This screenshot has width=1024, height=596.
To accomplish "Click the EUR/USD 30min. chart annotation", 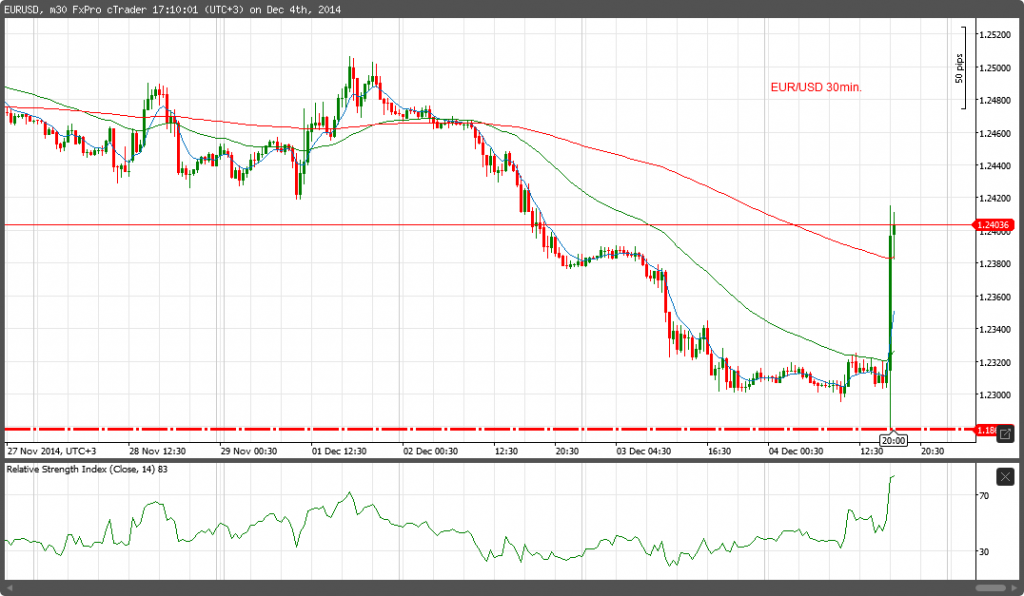I will 815,88.
